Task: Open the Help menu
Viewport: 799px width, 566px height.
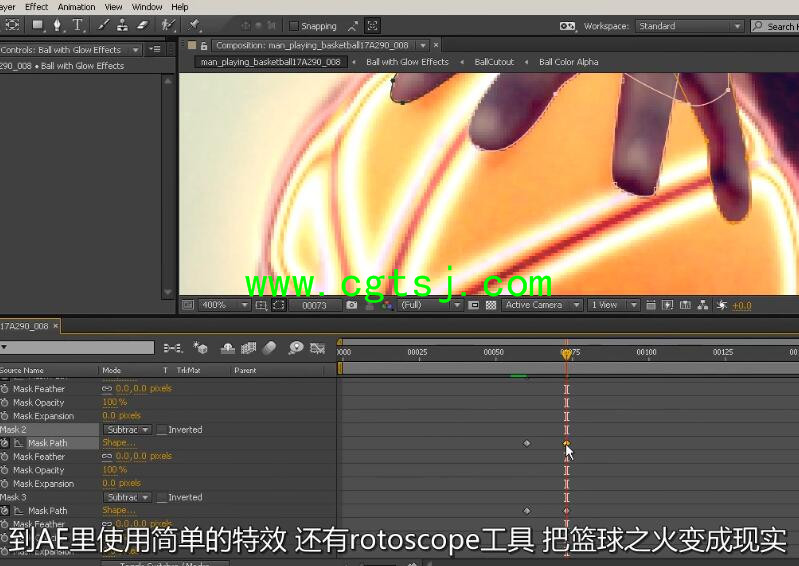Action: tap(179, 7)
